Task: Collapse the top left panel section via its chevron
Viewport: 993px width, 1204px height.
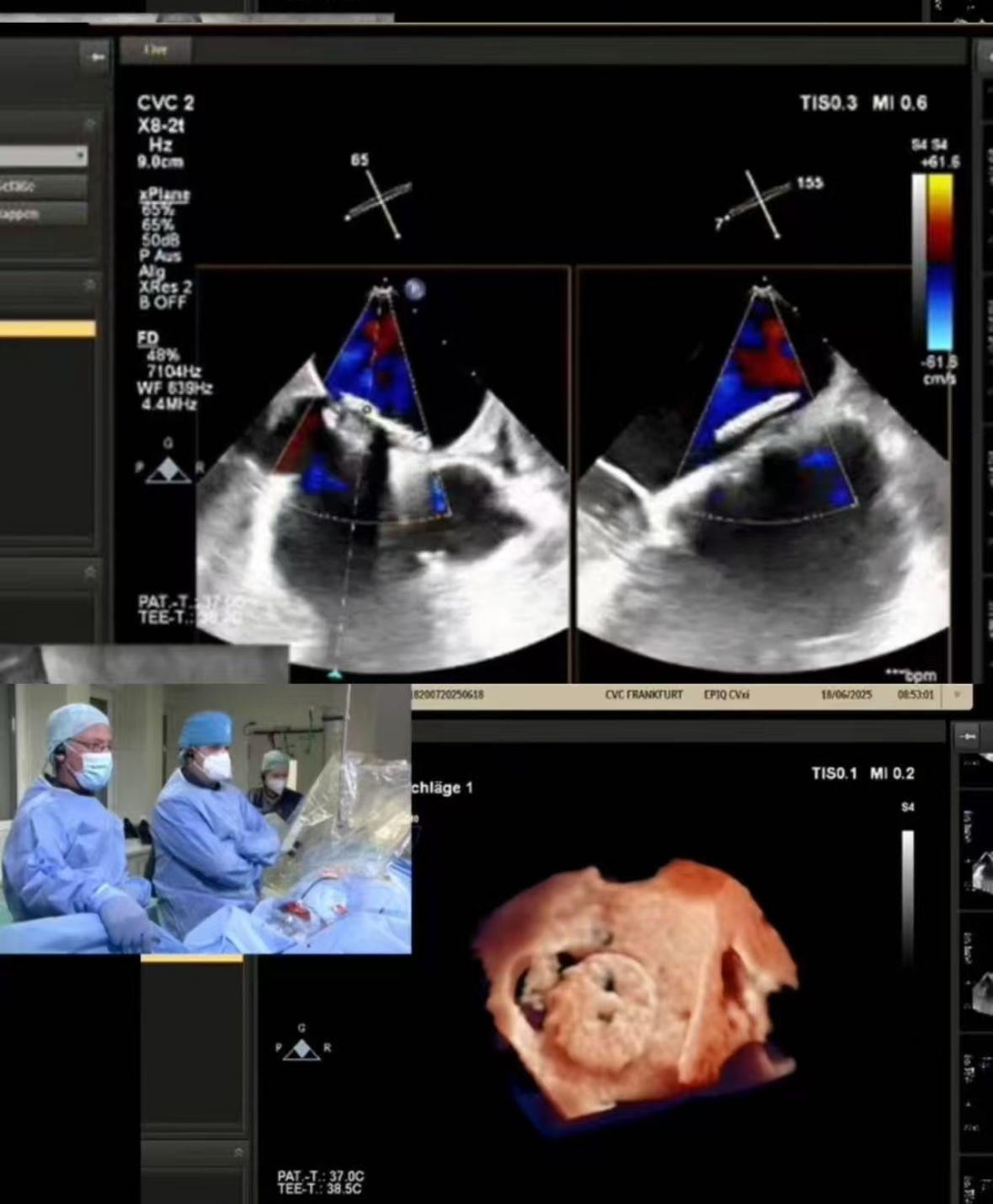Action: coord(89,124)
